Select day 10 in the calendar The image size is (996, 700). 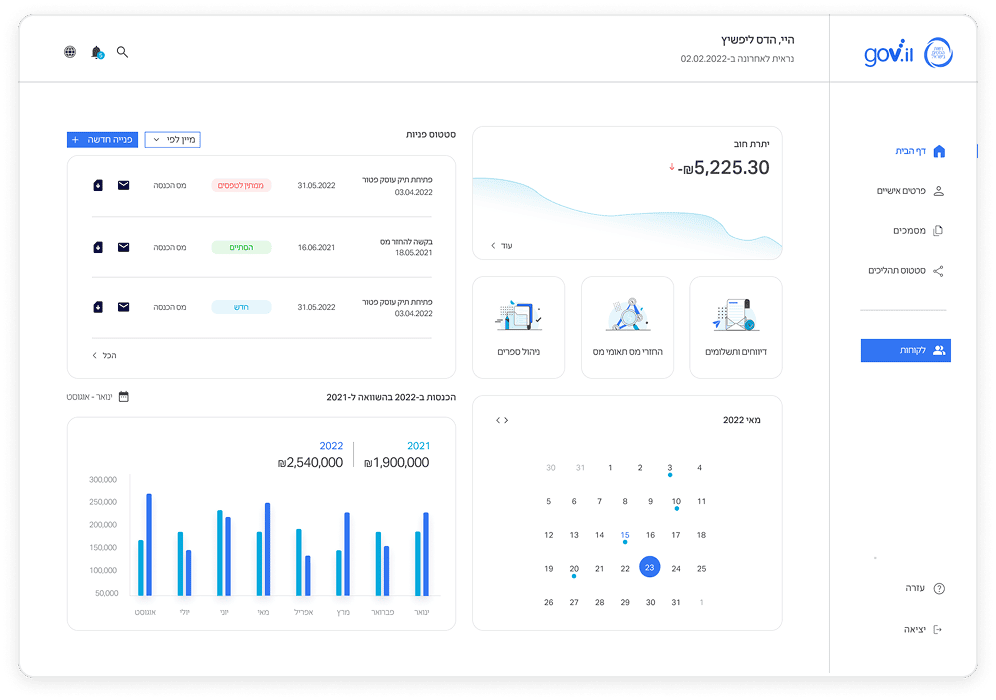pos(676,502)
